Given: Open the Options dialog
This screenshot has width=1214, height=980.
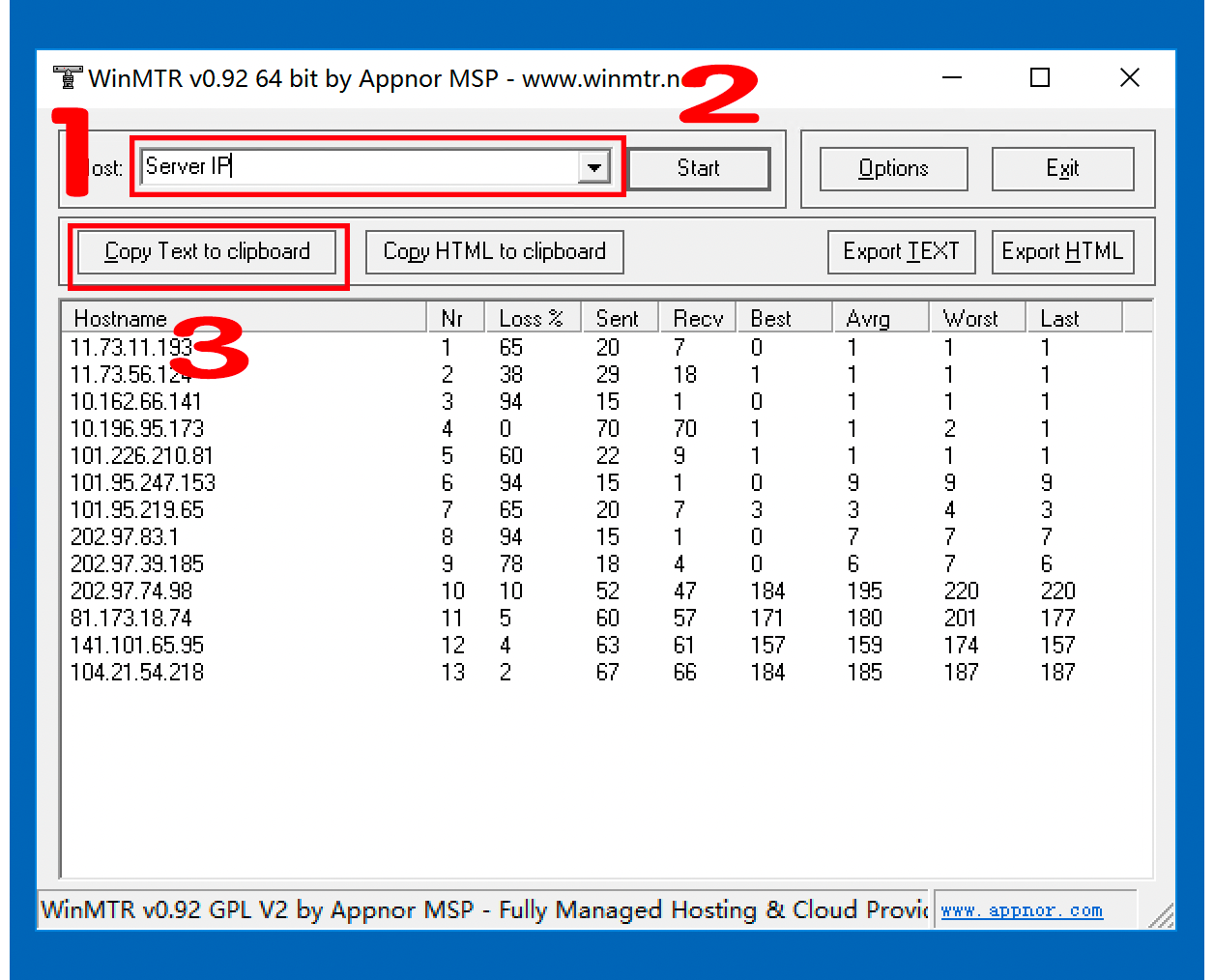Looking at the screenshot, I should (893, 169).
